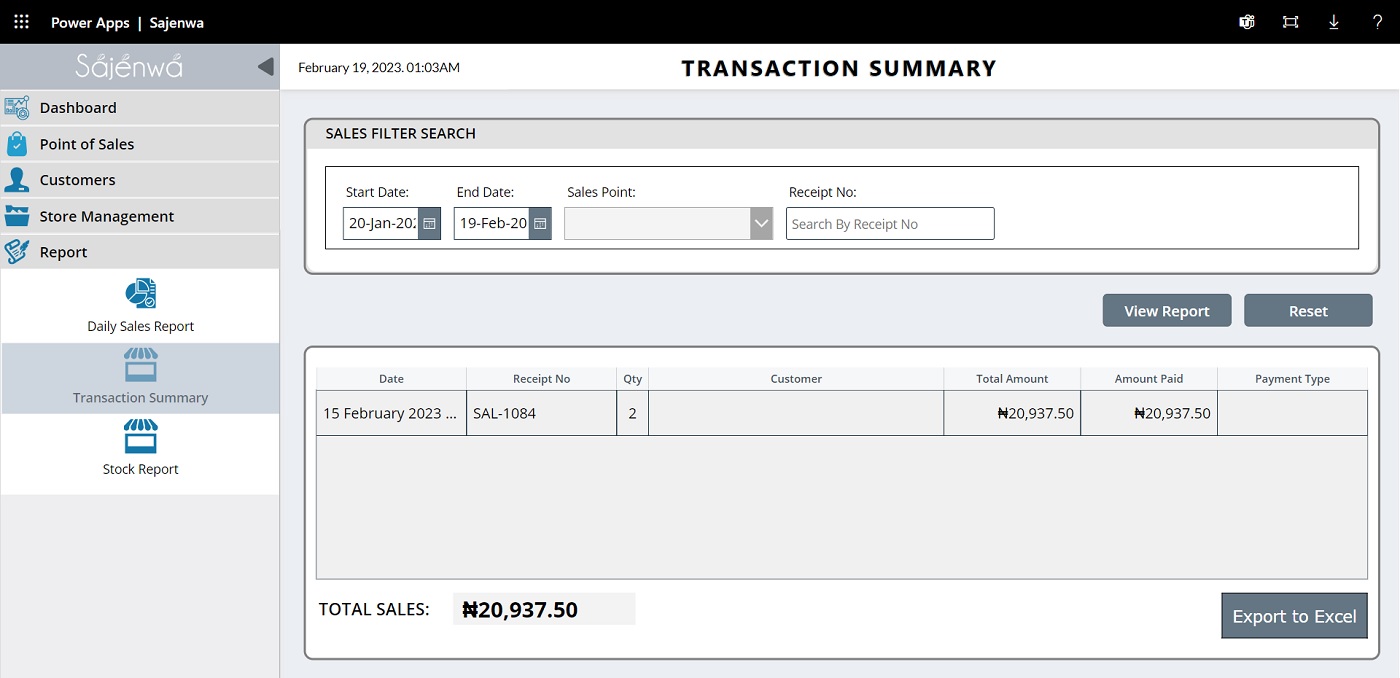1400x678 pixels.
Task: Click the Reset button
Action: tap(1307, 311)
